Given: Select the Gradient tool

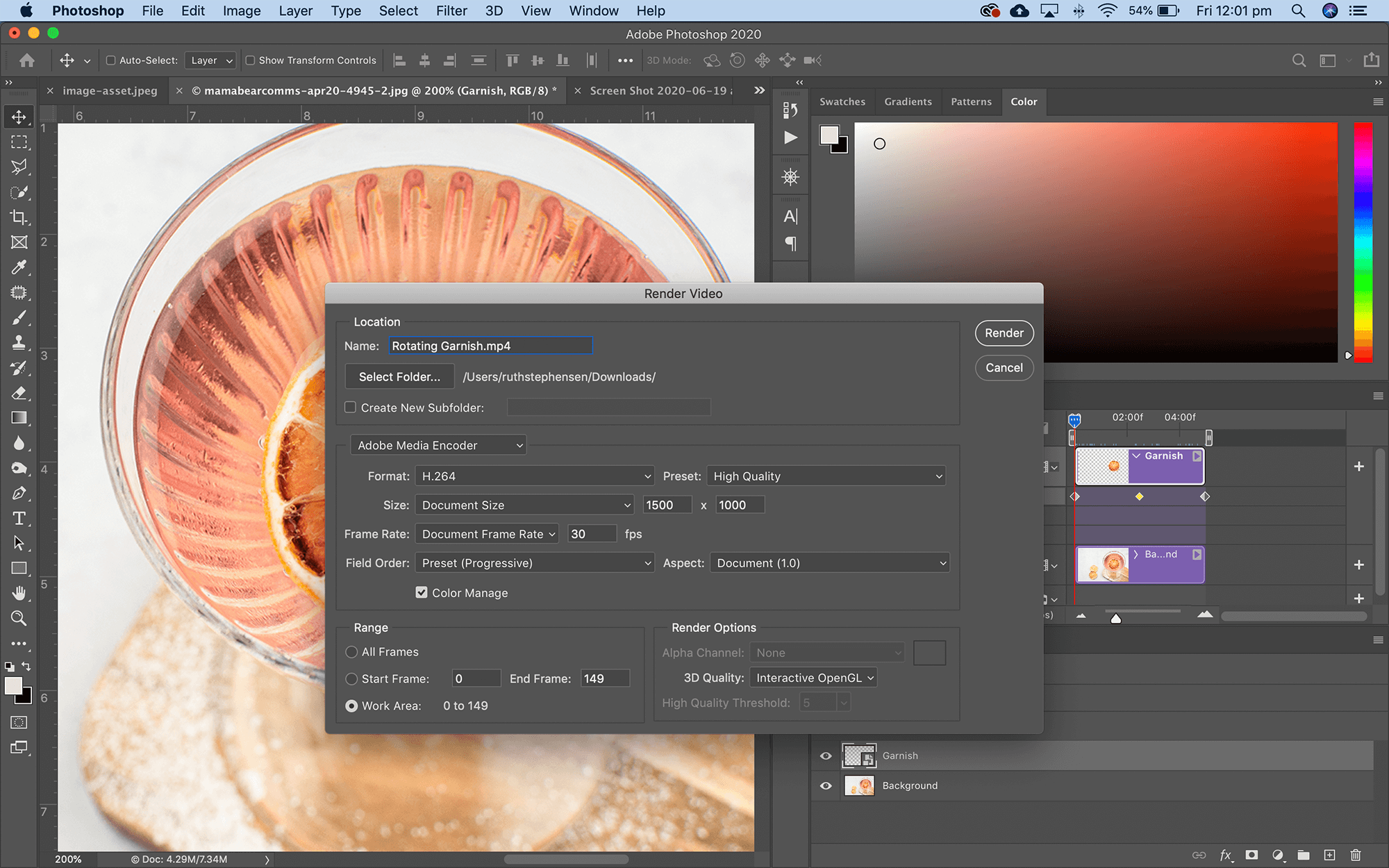Looking at the screenshot, I should pos(19,418).
